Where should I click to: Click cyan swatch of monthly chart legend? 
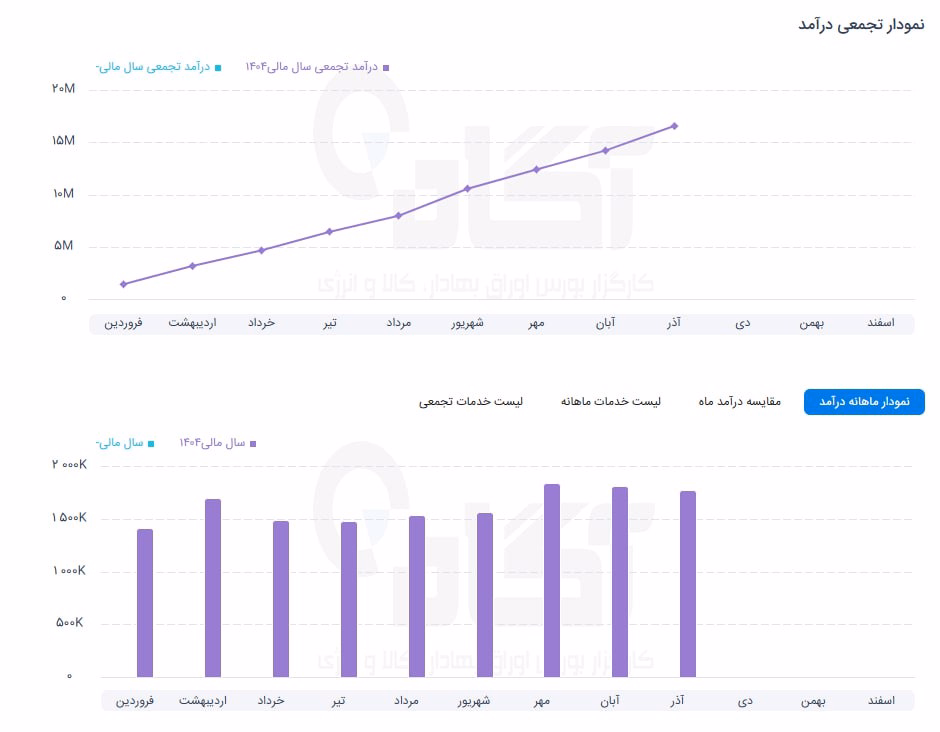point(151,444)
